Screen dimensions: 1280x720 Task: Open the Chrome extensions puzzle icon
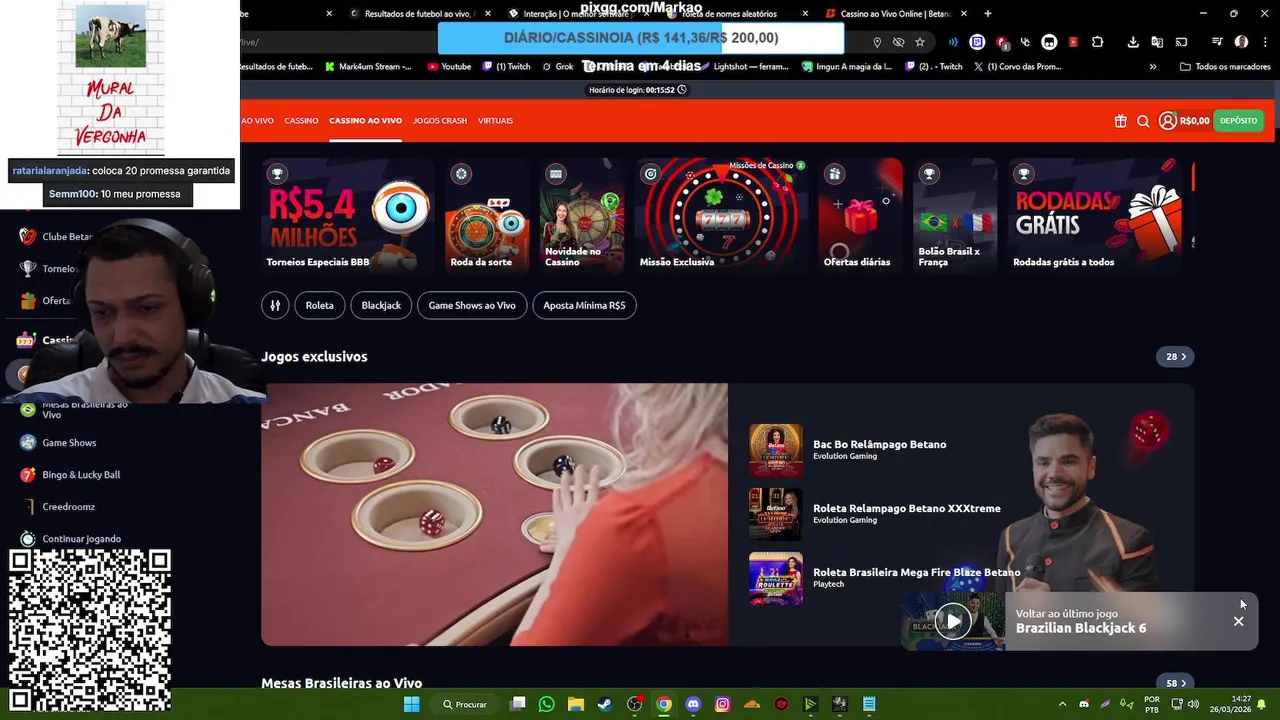[x=1097, y=42]
